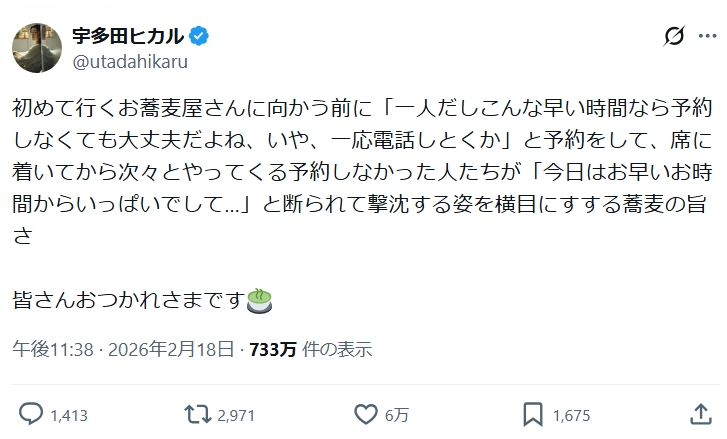
Task: Click the 2,971 repost count
Action: 237,415
